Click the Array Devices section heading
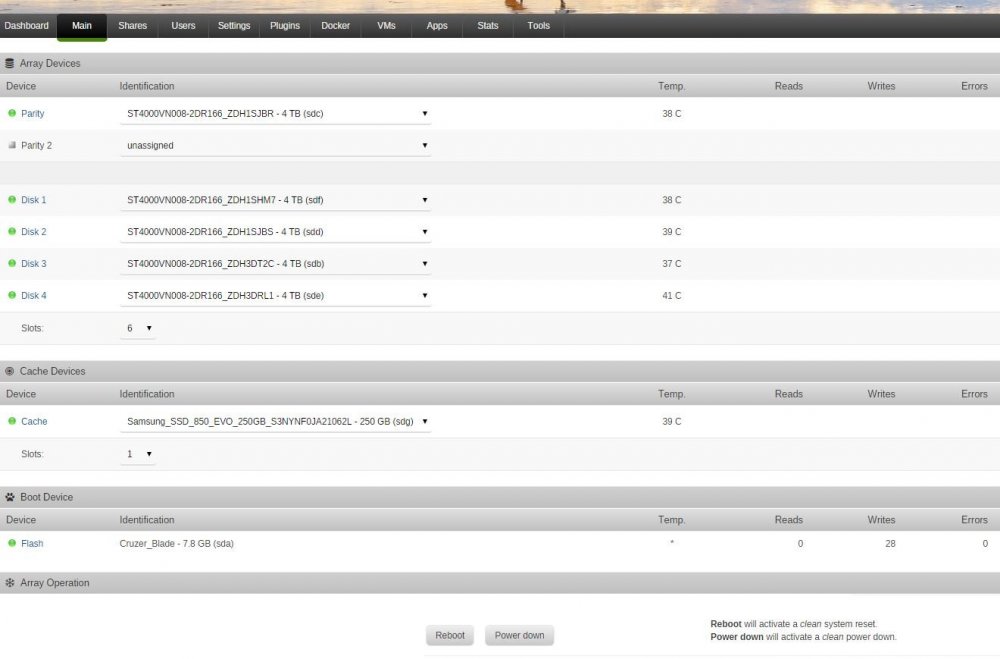The width and height of the screenshot is (1000, 659). click(x=50, y=63)
